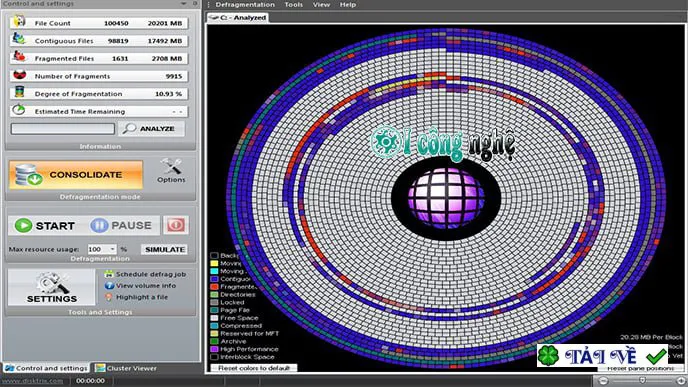Image resolution: width=688 pixels, height=387 pixels.
Task: Open the www.disktrix.com link
Action: pyautogui.click(x=33, y=381)
